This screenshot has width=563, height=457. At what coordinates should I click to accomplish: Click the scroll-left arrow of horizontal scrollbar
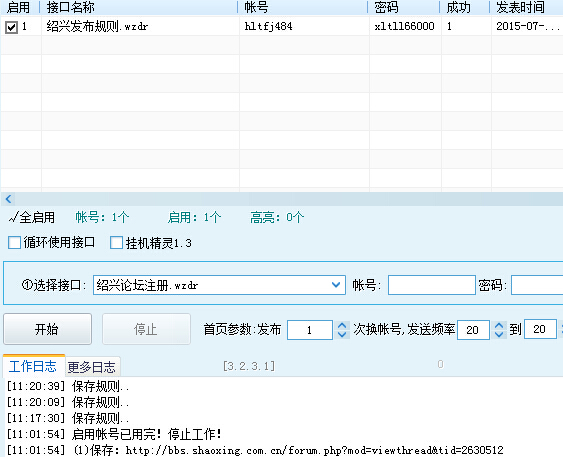tap(9, 199)
